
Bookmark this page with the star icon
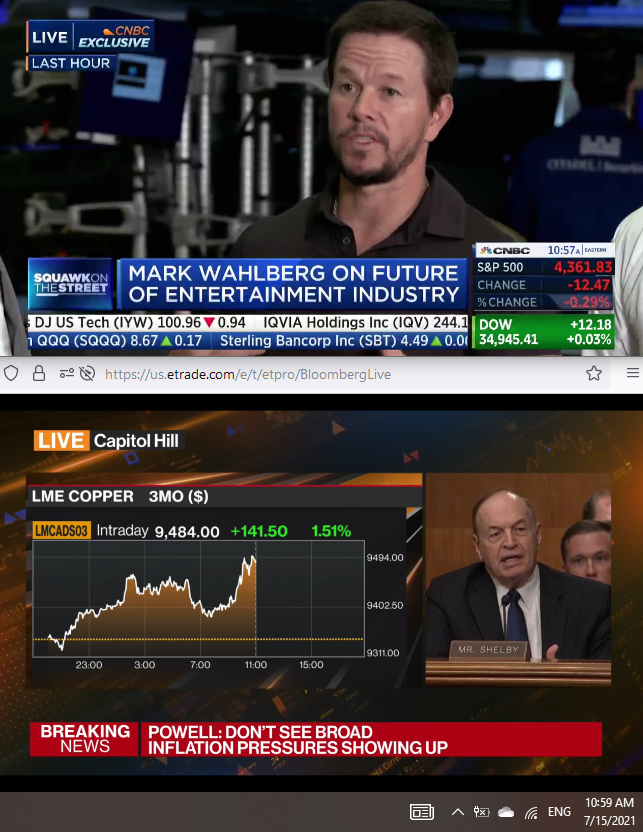594,374
